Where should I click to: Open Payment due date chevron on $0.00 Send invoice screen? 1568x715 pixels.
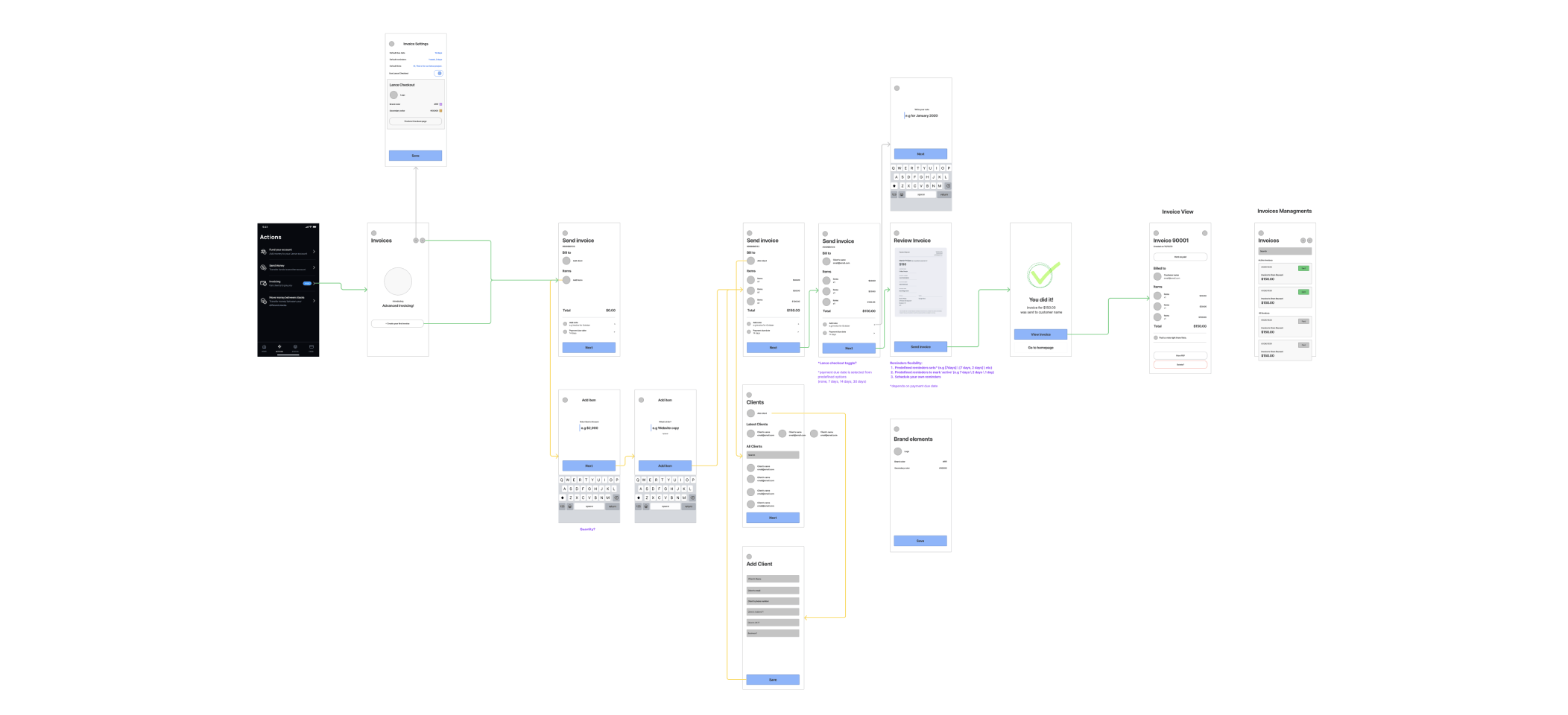(615, 331)
